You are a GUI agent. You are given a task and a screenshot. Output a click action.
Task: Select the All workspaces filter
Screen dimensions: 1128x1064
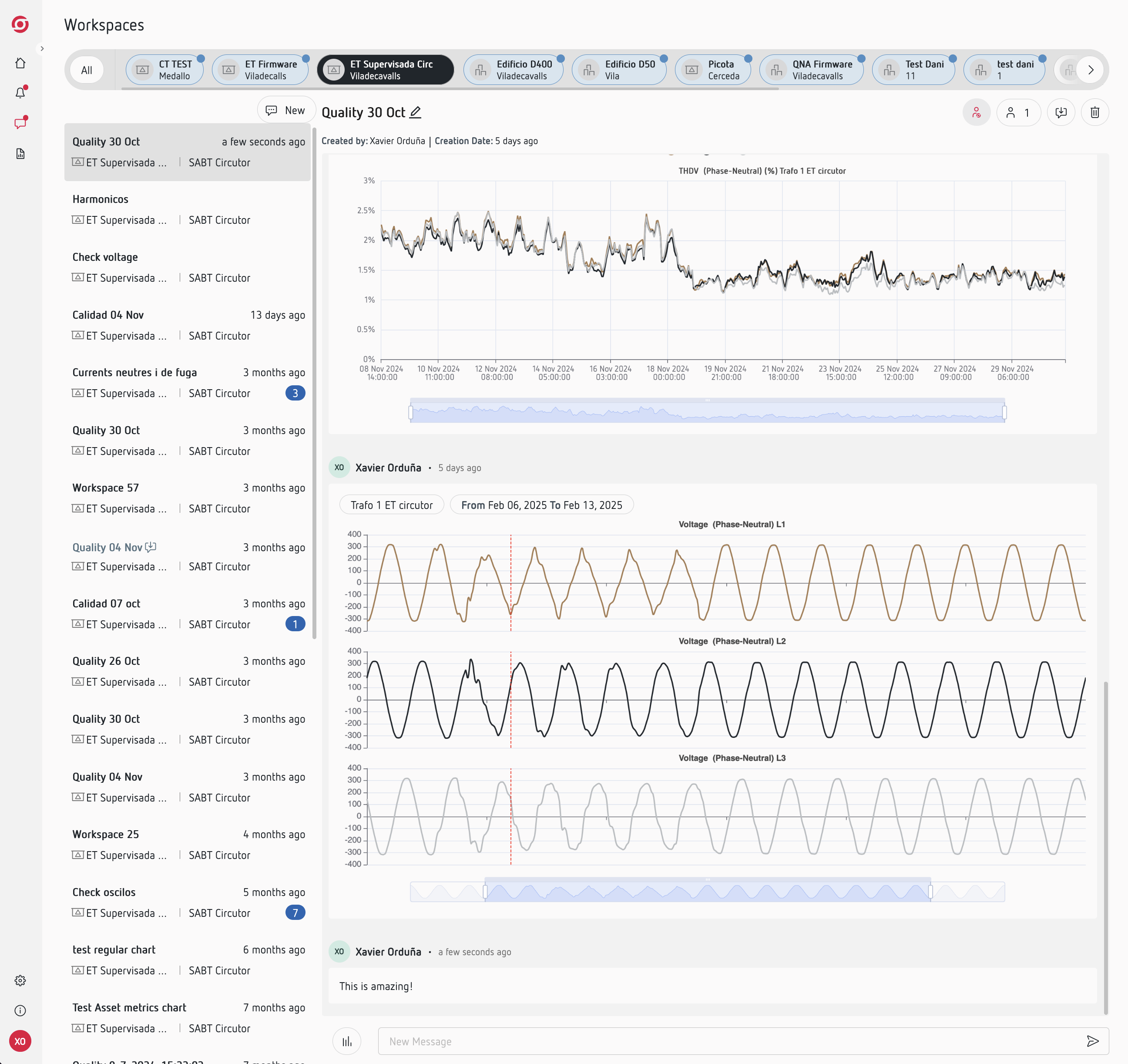point(86,70)
